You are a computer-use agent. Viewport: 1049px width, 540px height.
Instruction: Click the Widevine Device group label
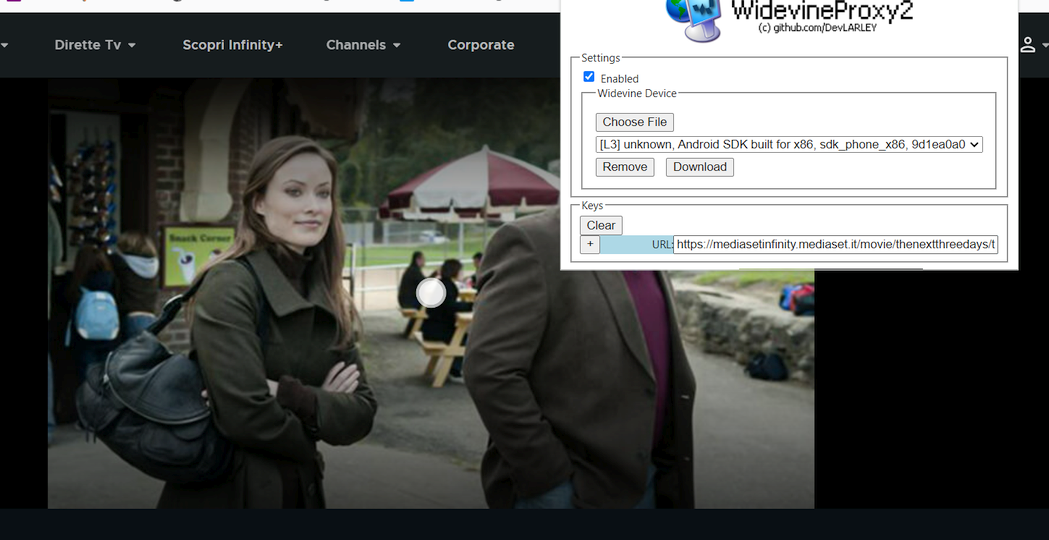[x=637, y=93]
